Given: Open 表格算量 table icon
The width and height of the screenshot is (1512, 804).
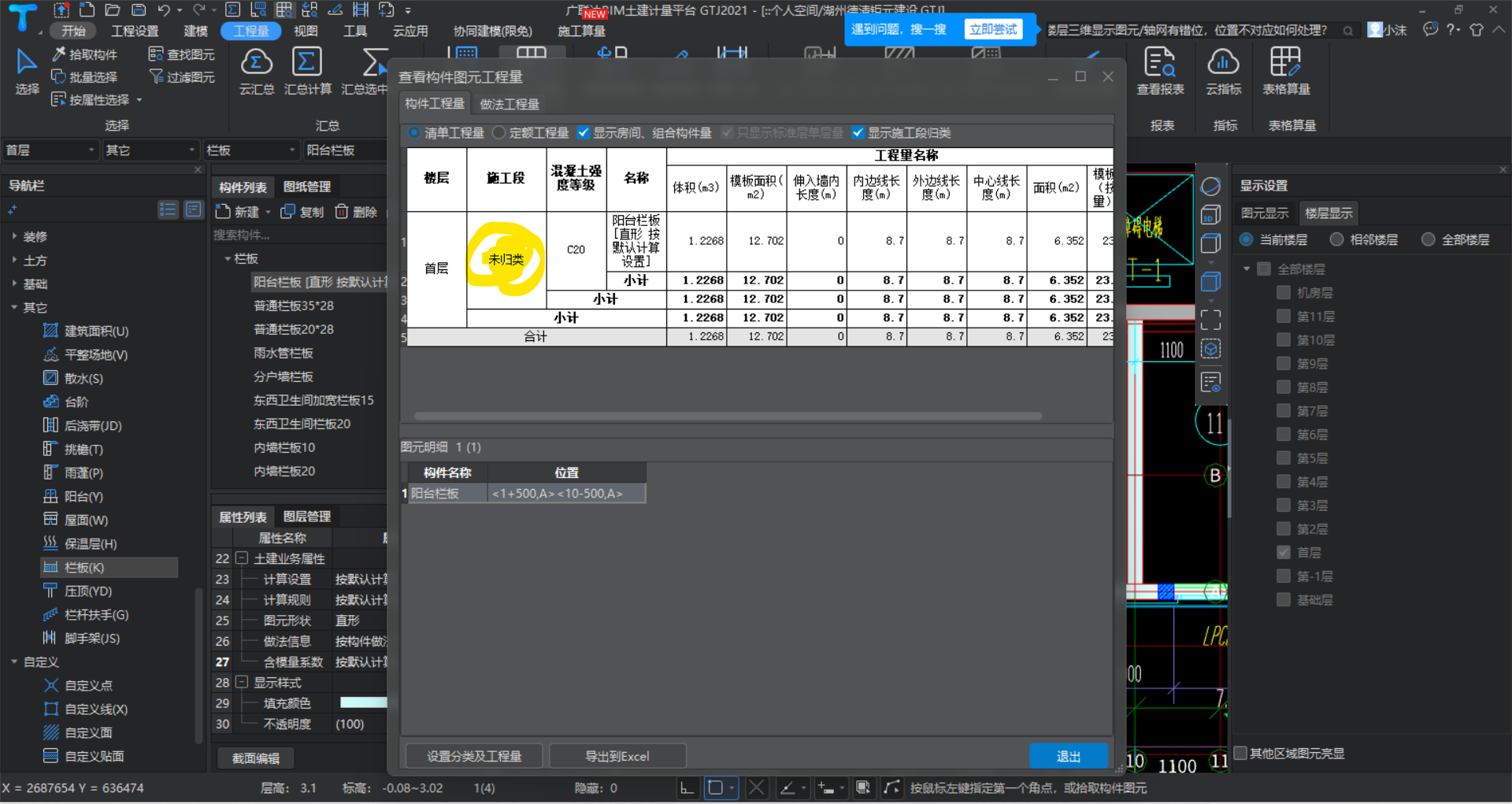Looking at the screenshot, I should (1285, 62).
